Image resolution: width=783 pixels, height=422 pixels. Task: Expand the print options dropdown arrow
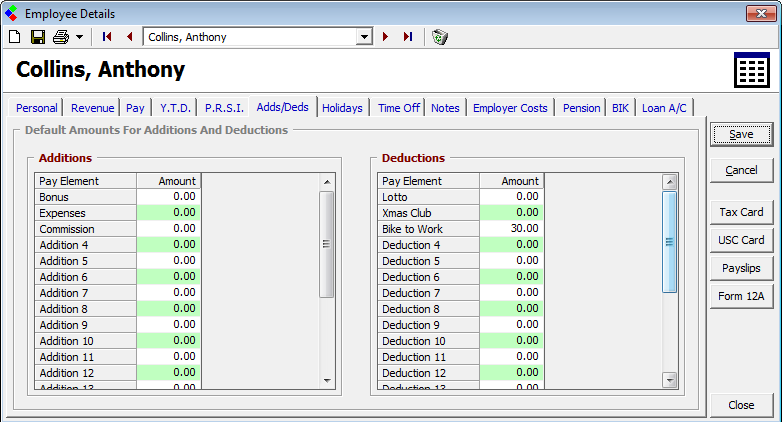78,37
